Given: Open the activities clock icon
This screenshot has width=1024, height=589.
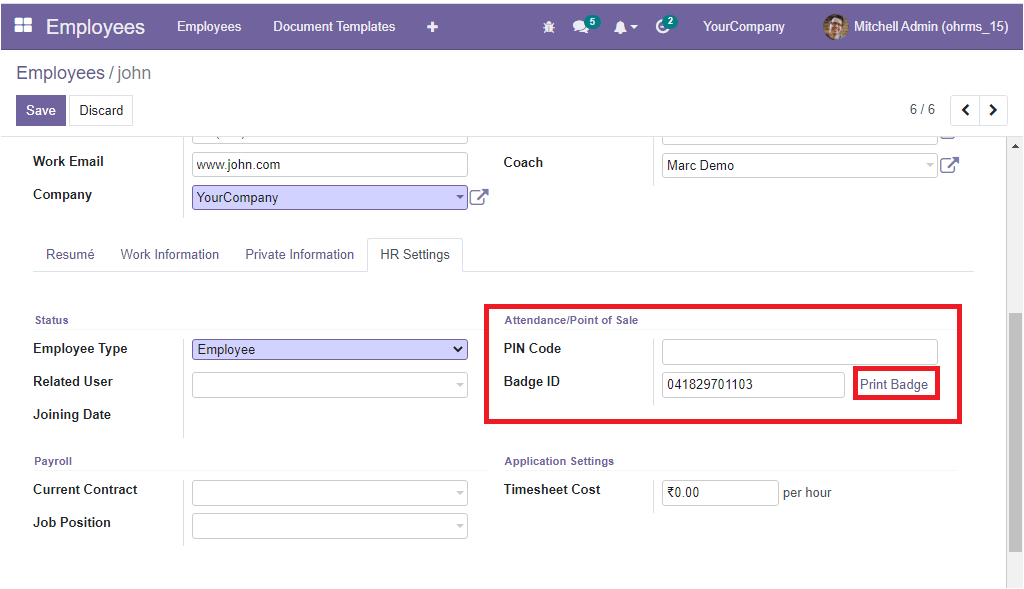Looking at the screenshot, I should [x=662, y=27].
